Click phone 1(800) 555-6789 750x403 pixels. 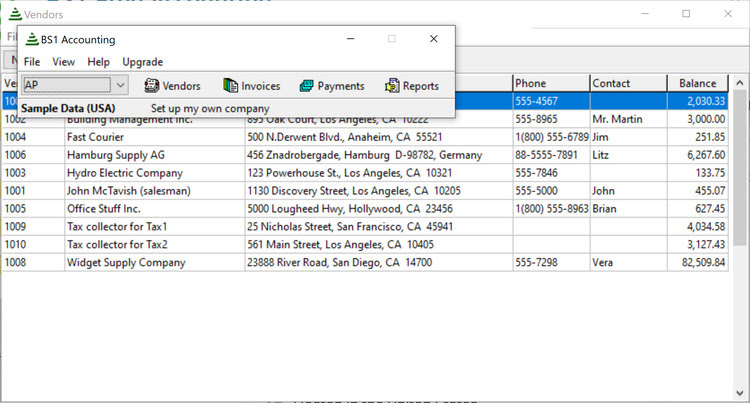551,137
